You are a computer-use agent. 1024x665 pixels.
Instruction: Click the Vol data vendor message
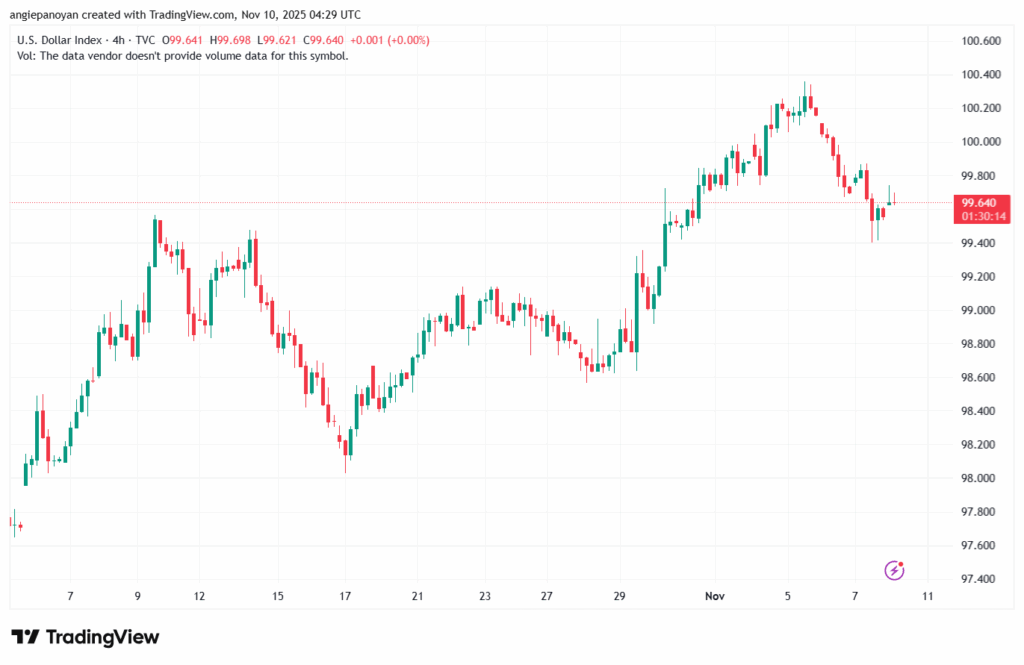click(183, 56)
